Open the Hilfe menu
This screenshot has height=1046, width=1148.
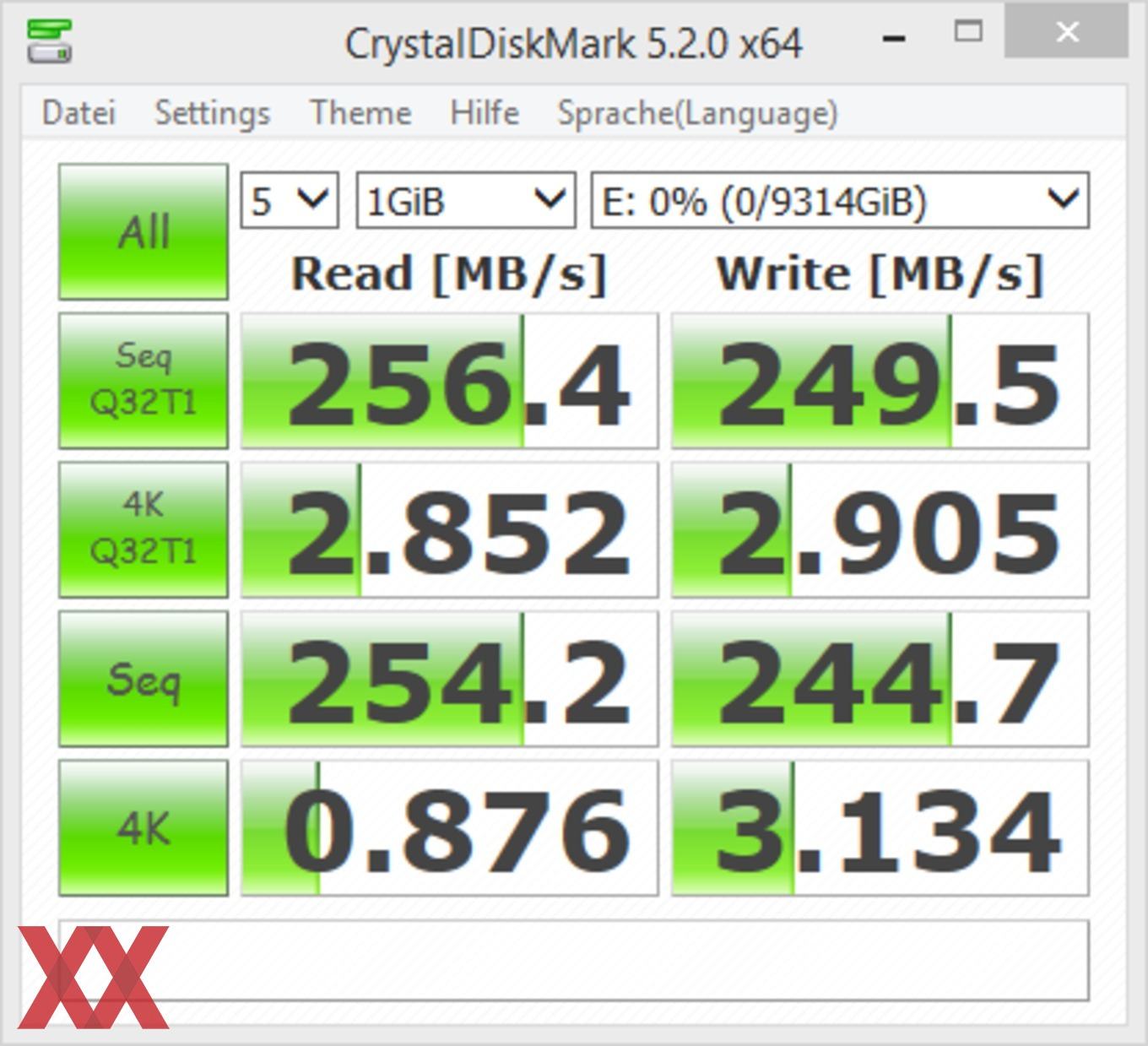pos(485,113)
